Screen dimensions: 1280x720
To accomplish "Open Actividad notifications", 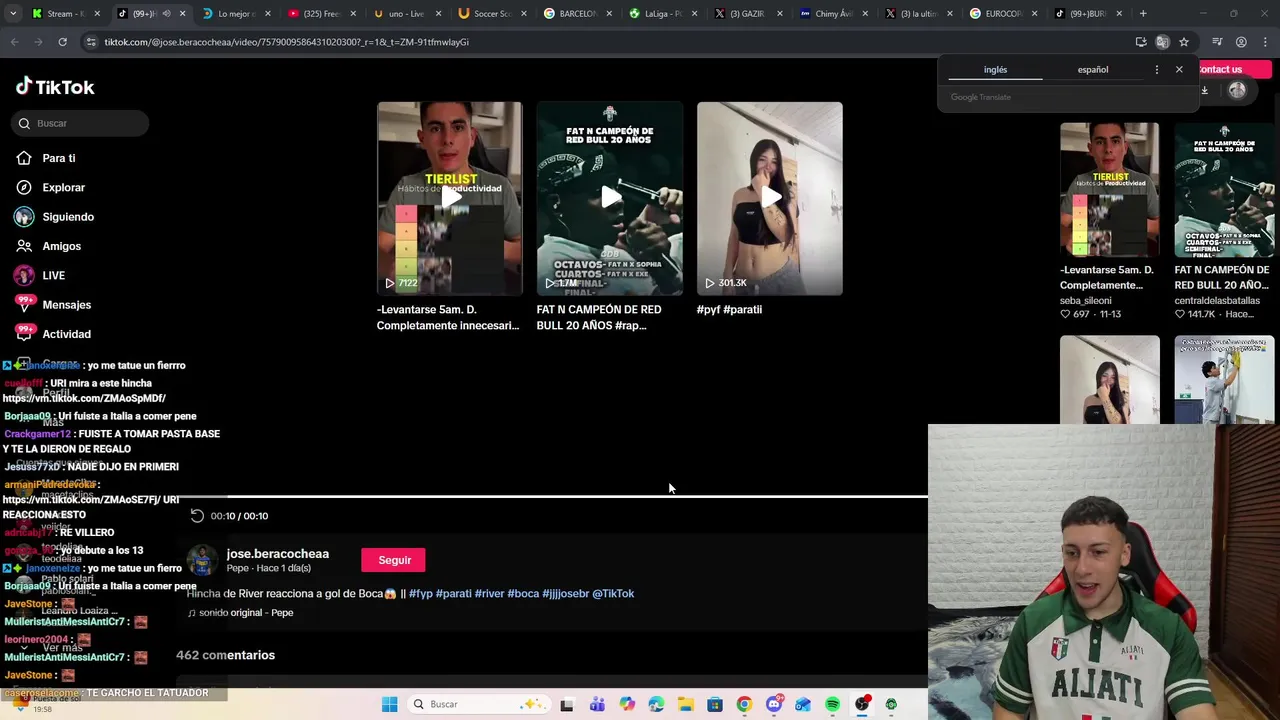I will pyautogui.click(x=66, y=334).
